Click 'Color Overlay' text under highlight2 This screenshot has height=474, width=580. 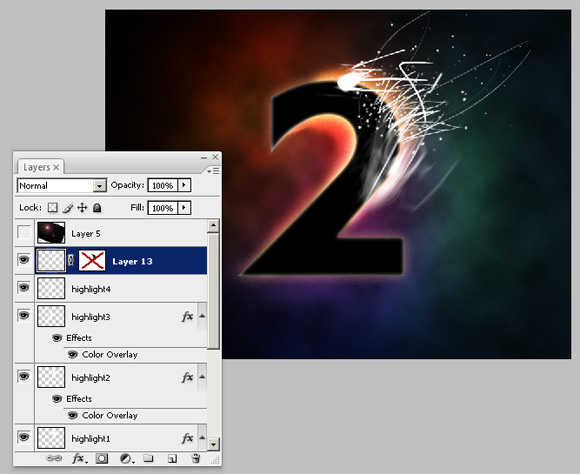110,416
